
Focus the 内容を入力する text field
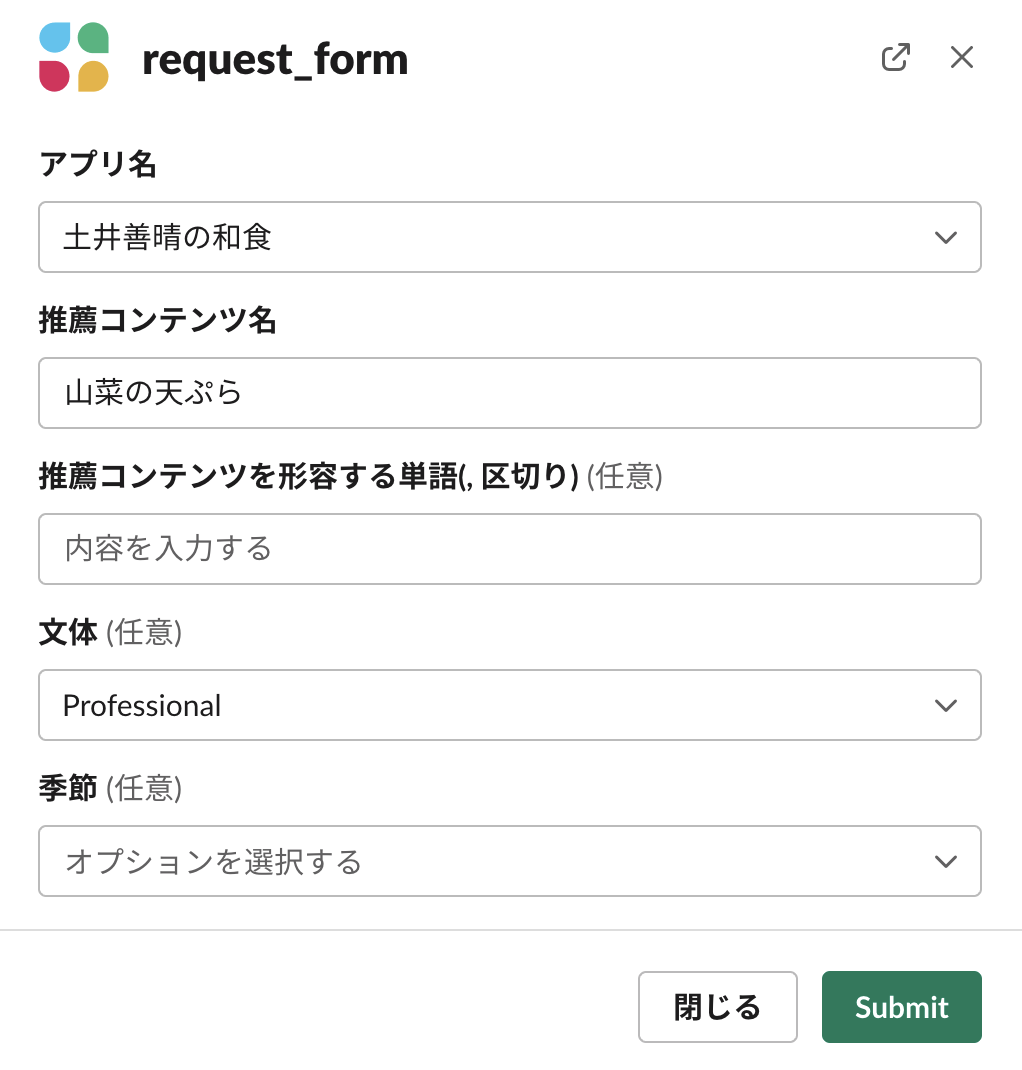[509, 549]
